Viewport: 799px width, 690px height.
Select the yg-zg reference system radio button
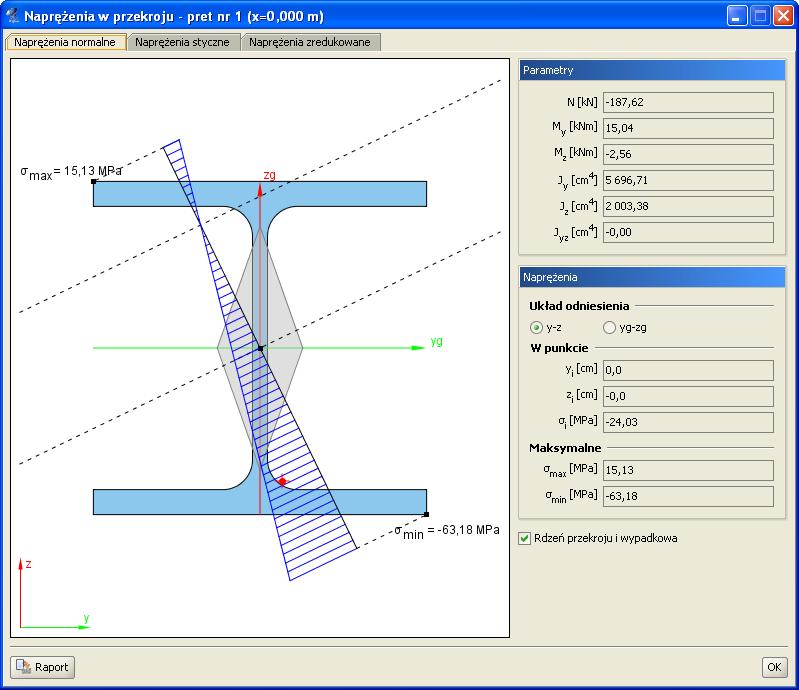click(x=609, y=328)
